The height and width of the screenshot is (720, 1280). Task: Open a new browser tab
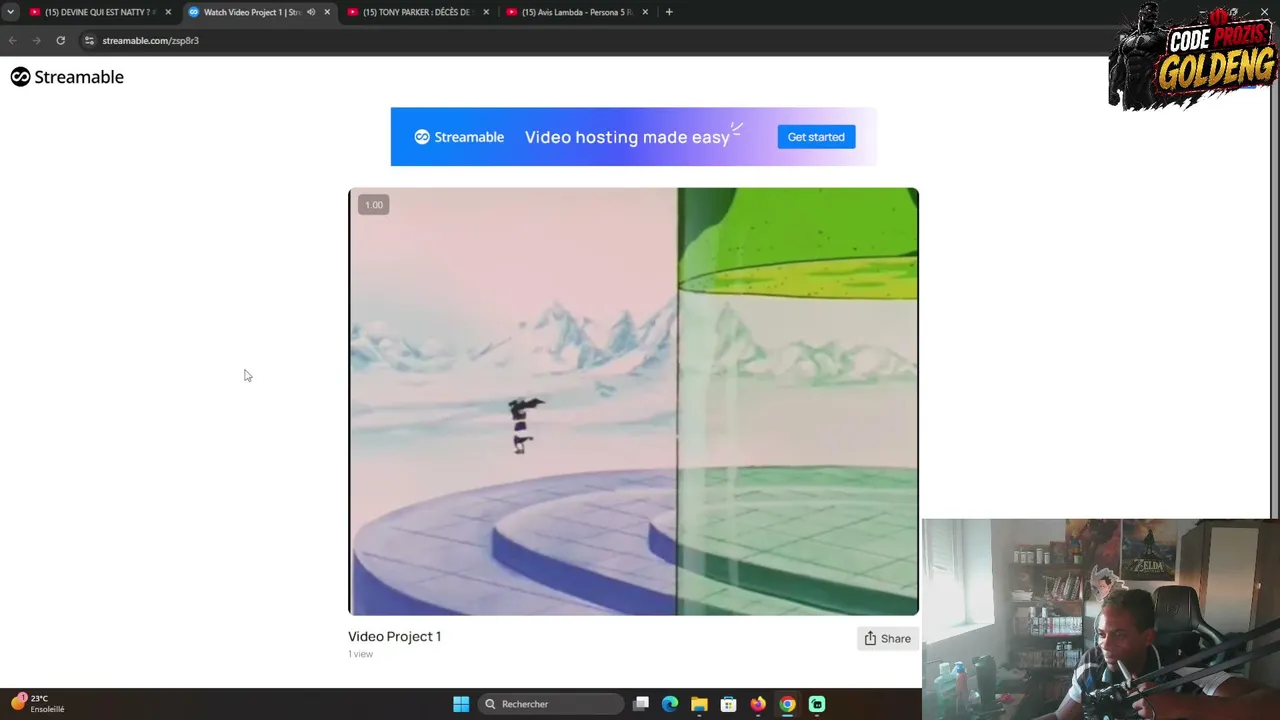669,12
